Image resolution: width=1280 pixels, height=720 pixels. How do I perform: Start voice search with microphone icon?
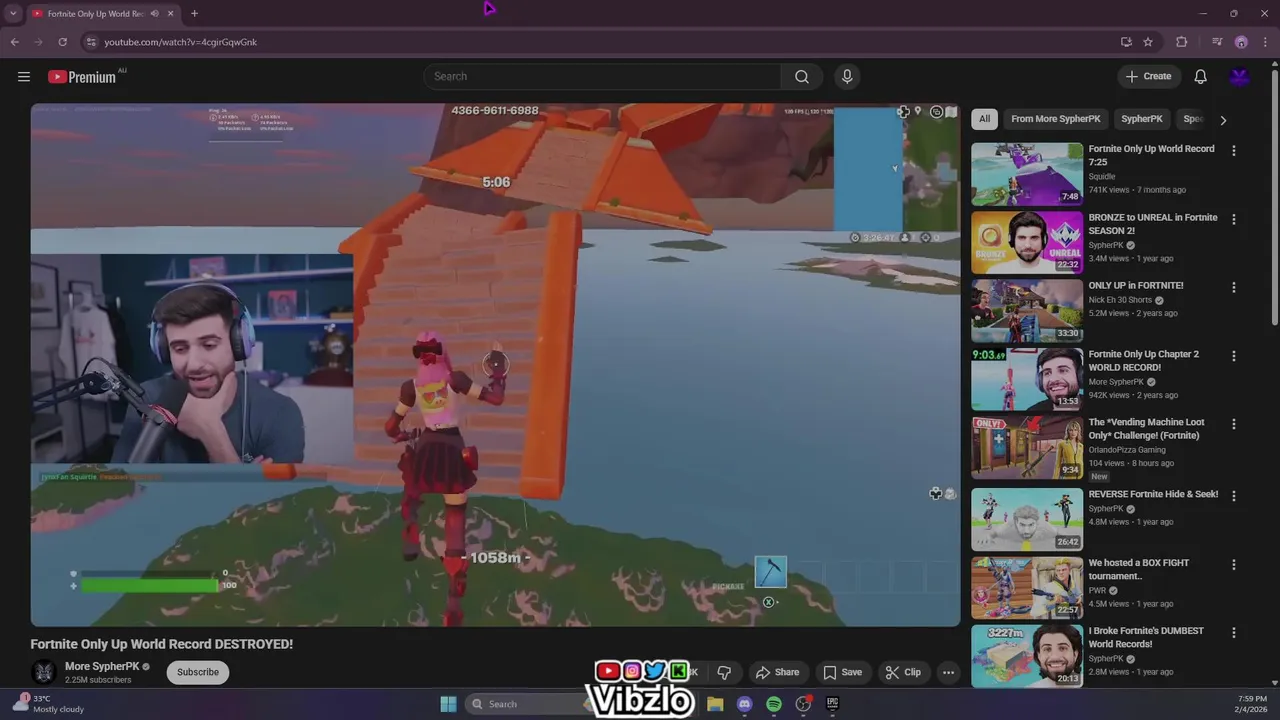click(x=847, y=77)
